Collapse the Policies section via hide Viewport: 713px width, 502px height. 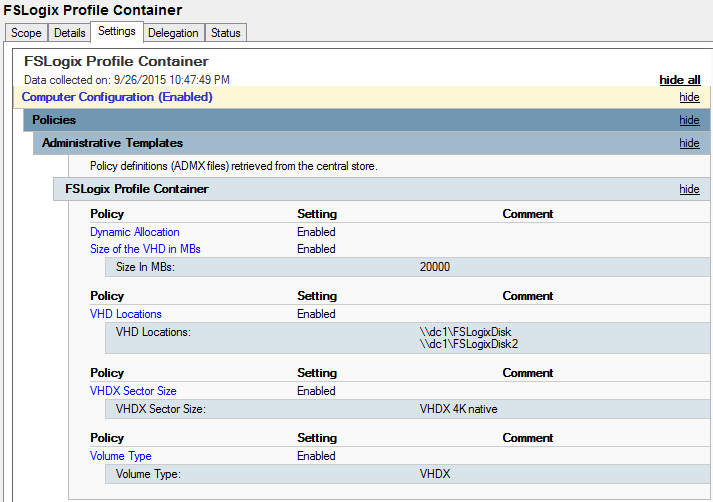click(x=689, y=120)
